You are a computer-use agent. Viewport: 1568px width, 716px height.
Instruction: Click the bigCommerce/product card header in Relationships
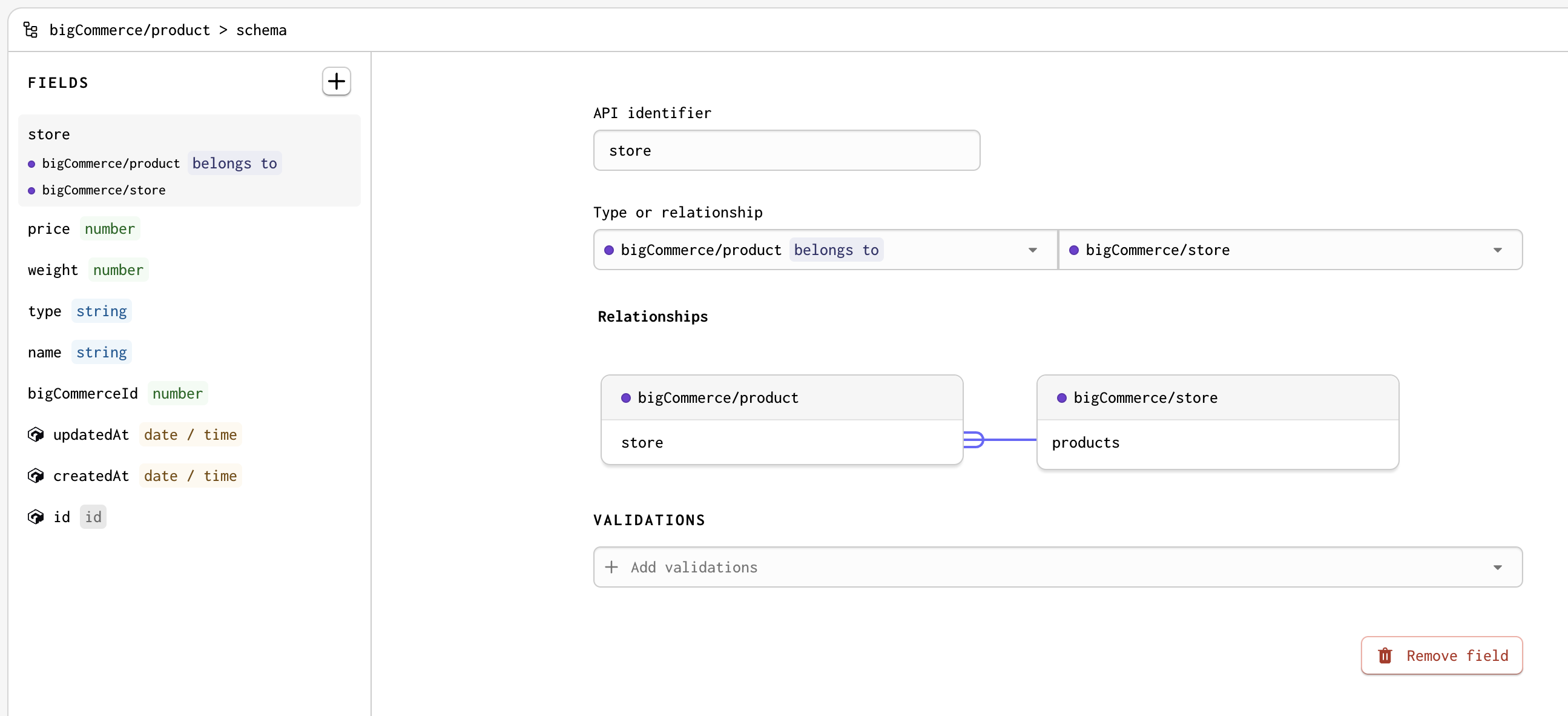(x=782, y=397)
